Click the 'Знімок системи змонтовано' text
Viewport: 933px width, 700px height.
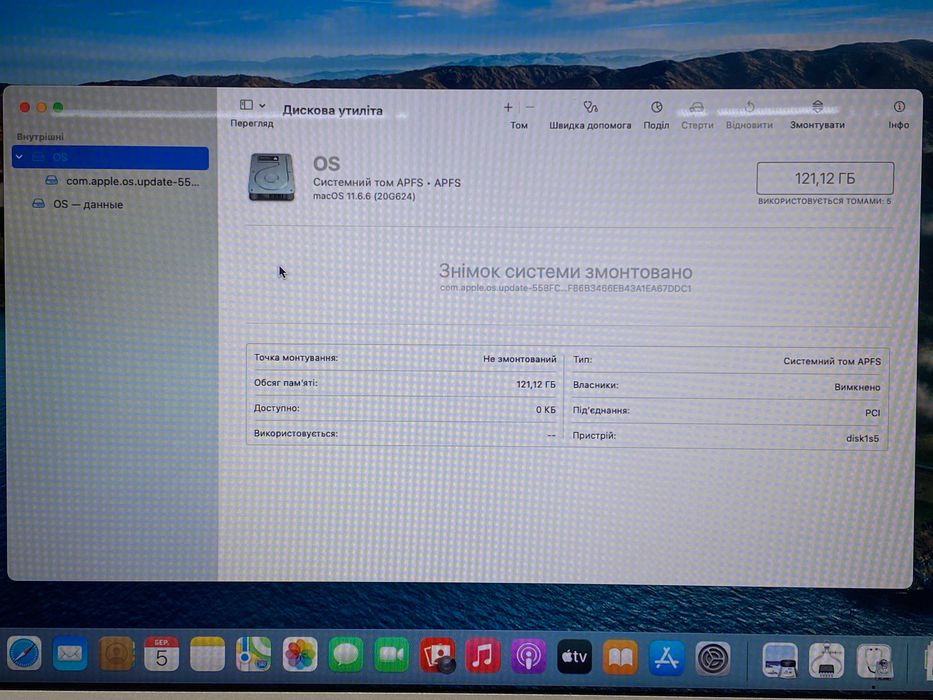565,272
